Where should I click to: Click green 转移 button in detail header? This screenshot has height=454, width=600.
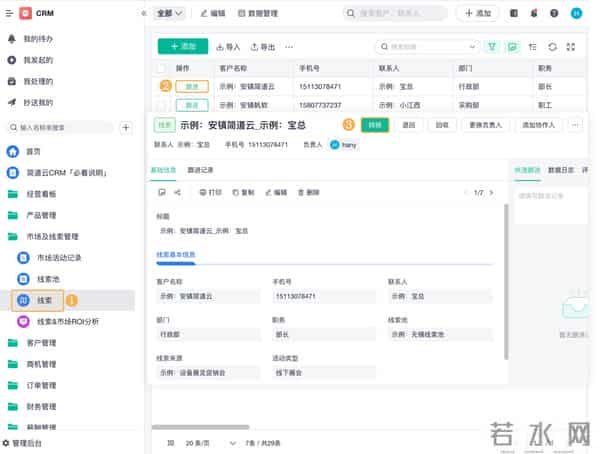(375, 125)
